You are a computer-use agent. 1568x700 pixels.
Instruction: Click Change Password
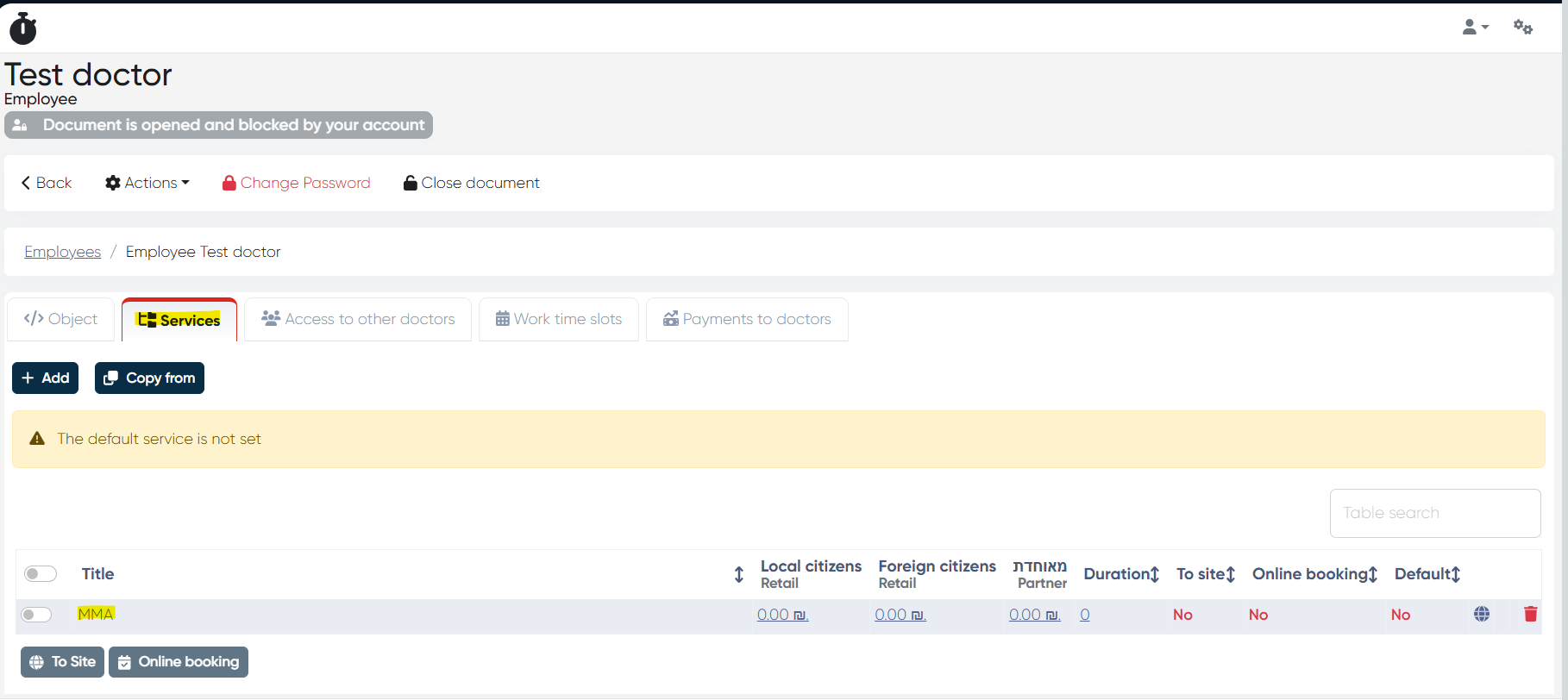coord(297,183)
